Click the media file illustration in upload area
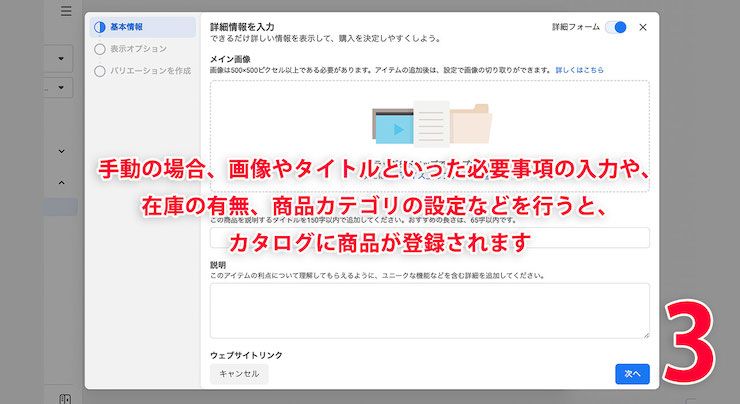 pyautogui.click(x=432, y=124)
